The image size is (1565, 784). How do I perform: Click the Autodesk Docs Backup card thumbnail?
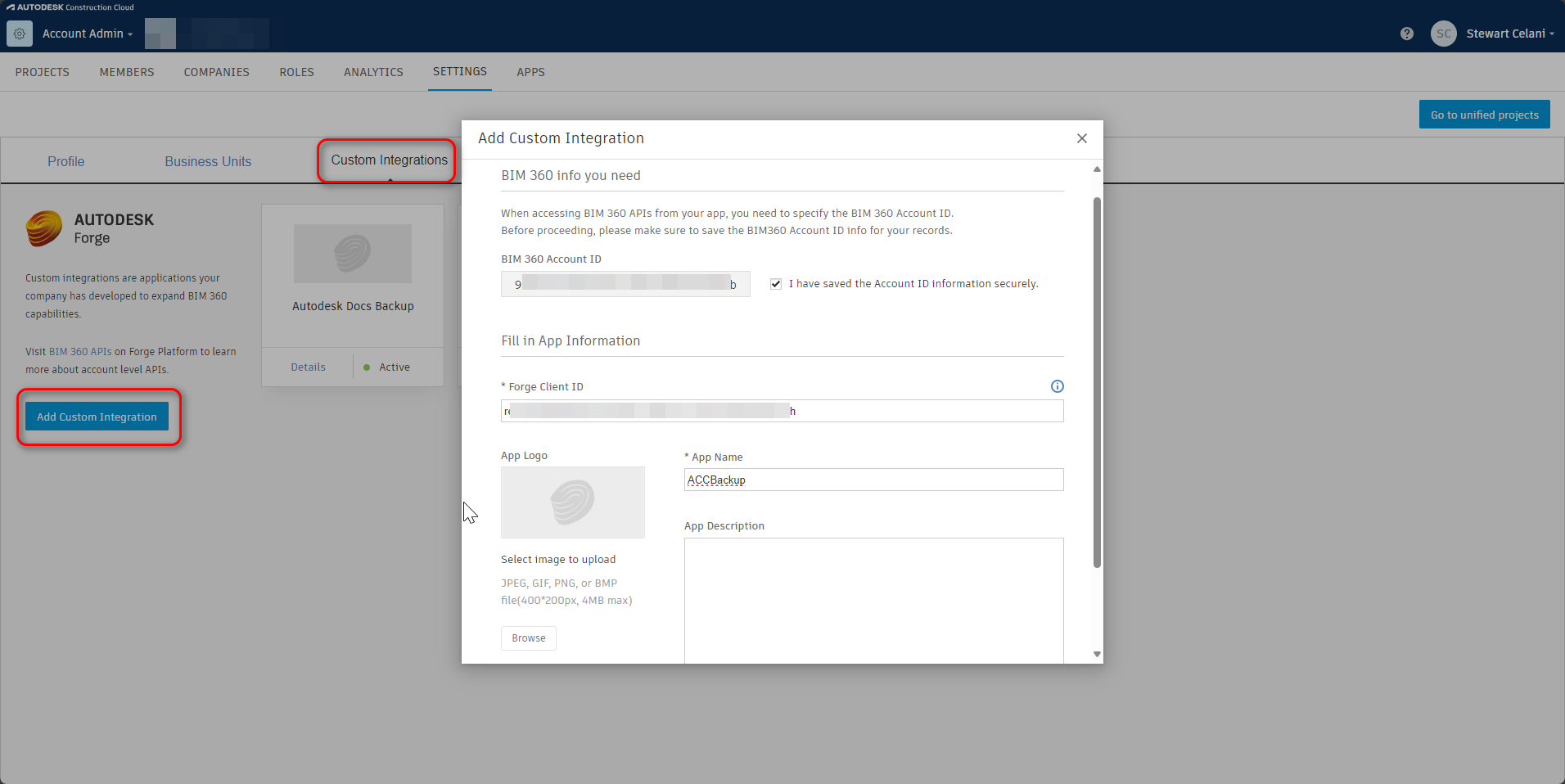[x=353, y=254]
